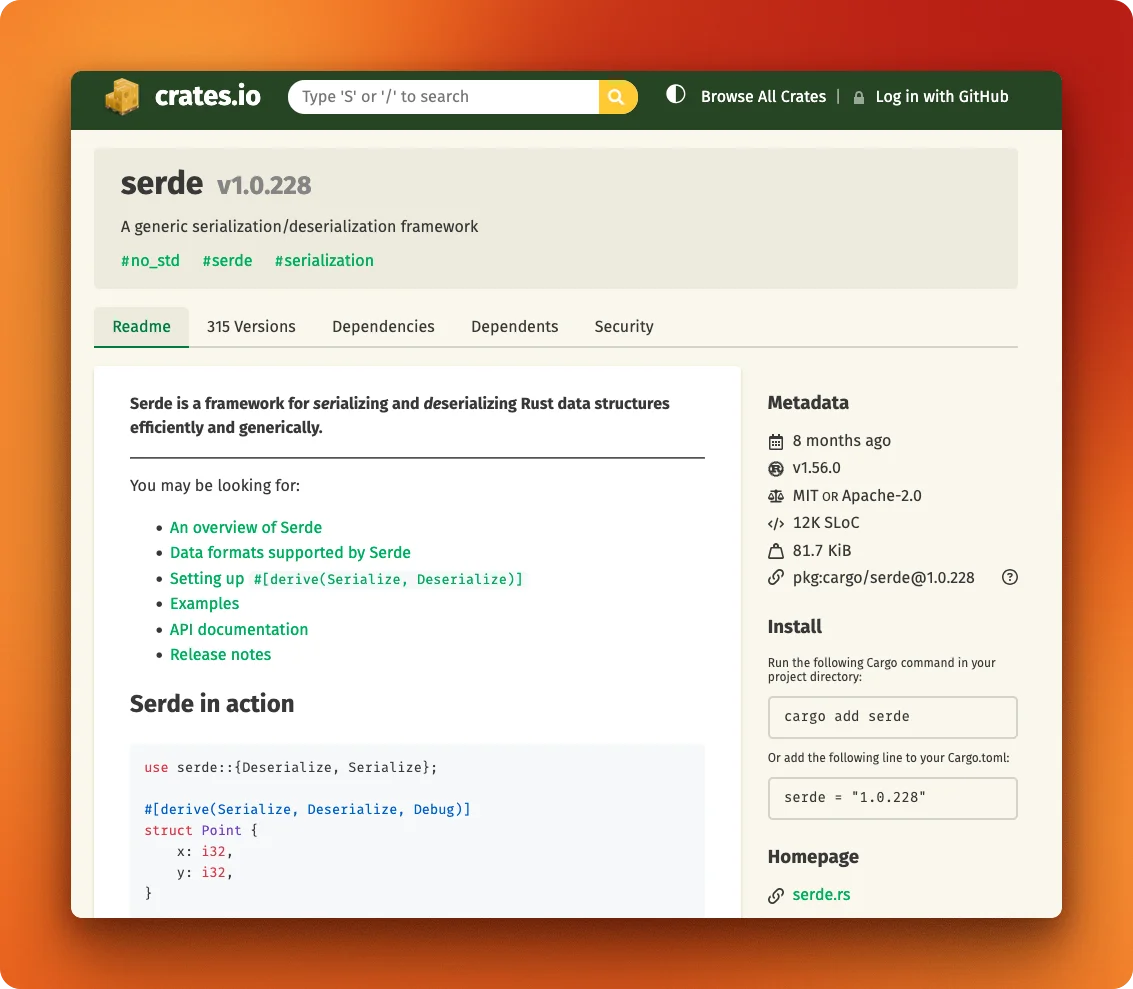Copy the cargo add serde command box

[892, 717]
